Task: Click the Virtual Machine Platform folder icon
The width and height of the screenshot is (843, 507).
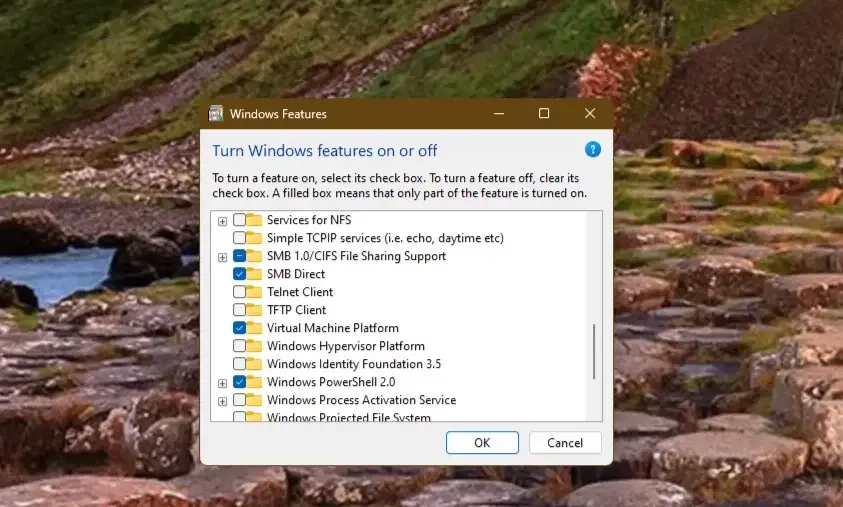Action: (x=254, y=328)
